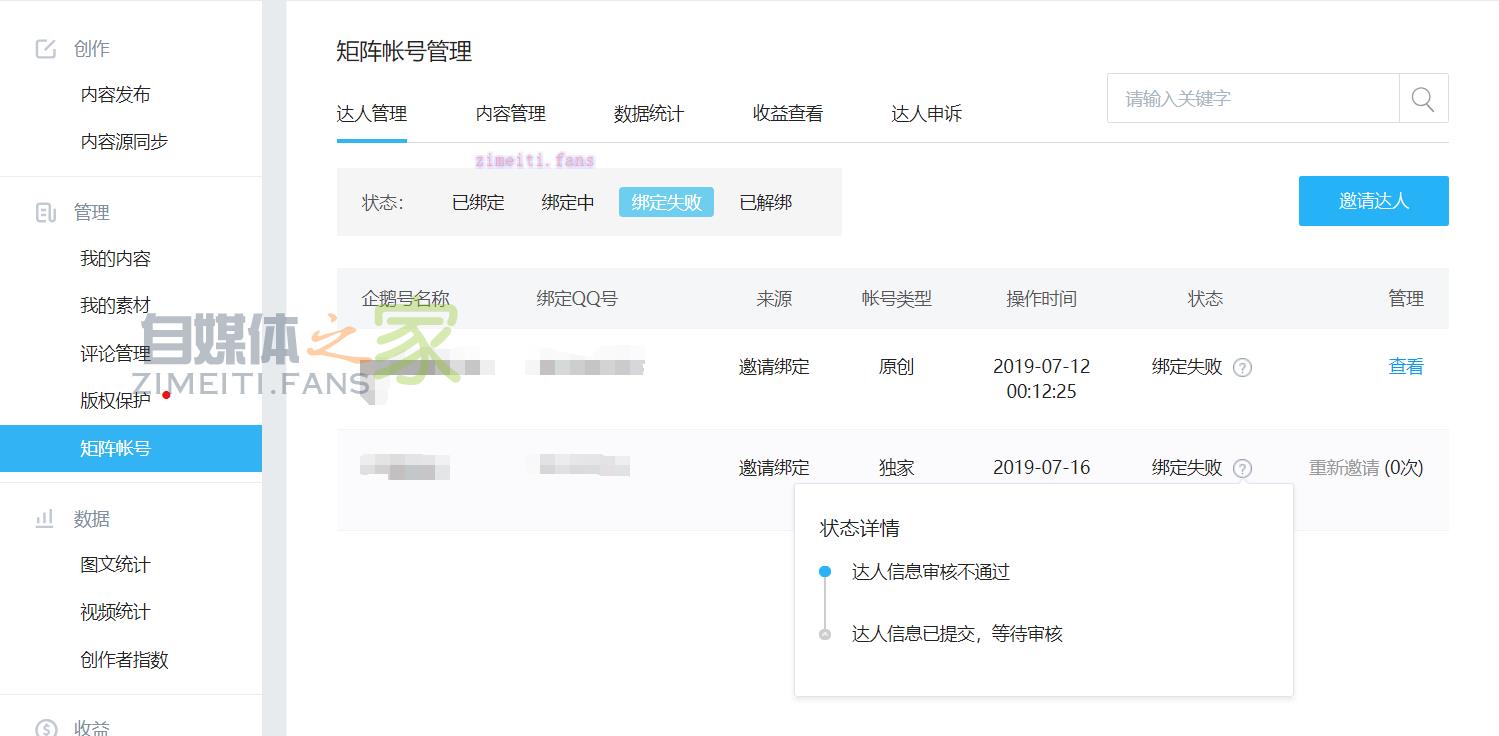The height and width of the screenshot is (736, 1499).
Task: Switch to 内容管理 tab
Action: [x=511, y=114]
